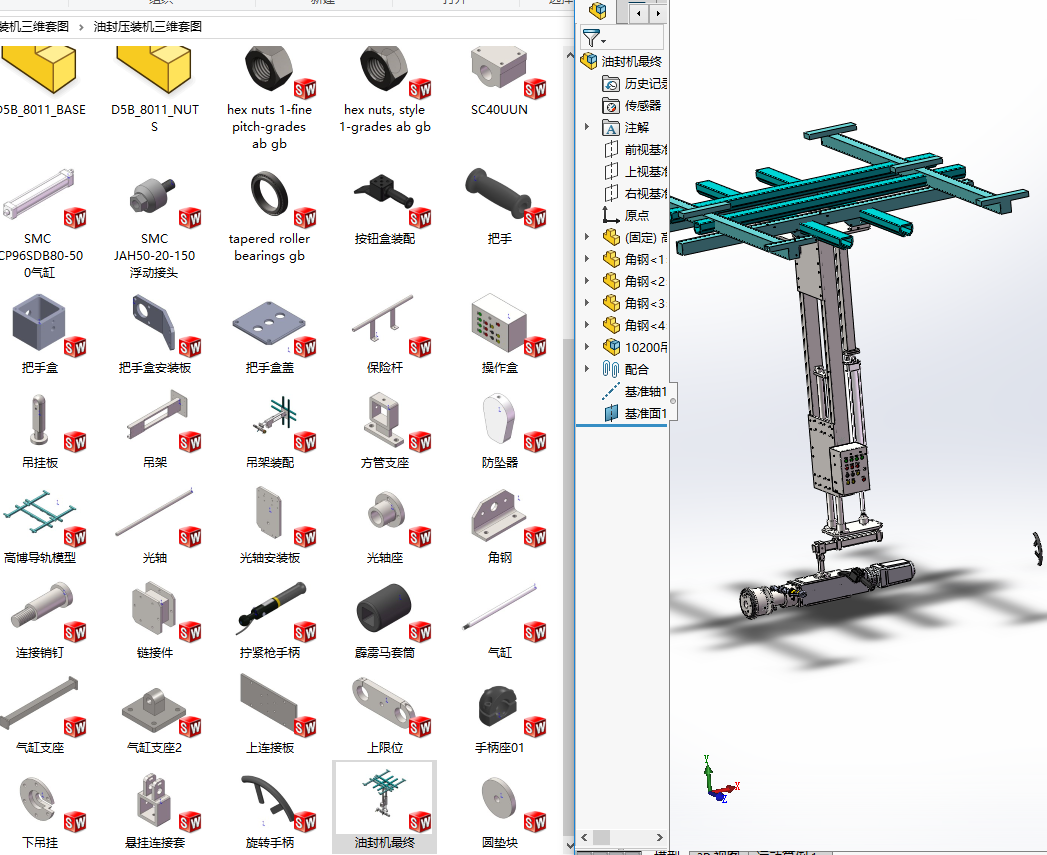Image resolution: width=1047 pixels, height=855 pixels.
Task: Expand the 角钢<1> component node
Action: point(587,259)
